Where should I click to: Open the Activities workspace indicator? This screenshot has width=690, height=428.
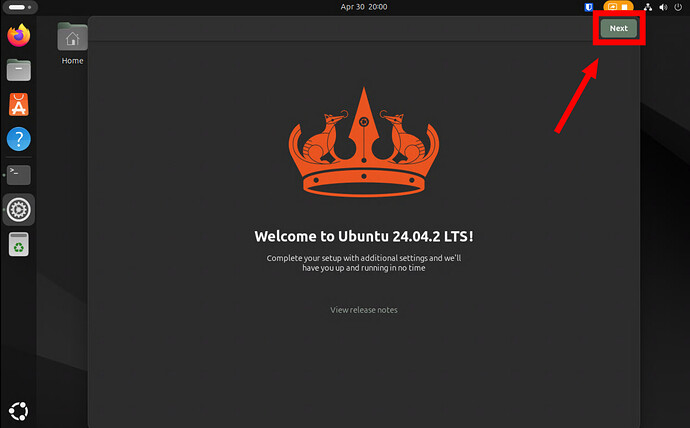(20, 7)
